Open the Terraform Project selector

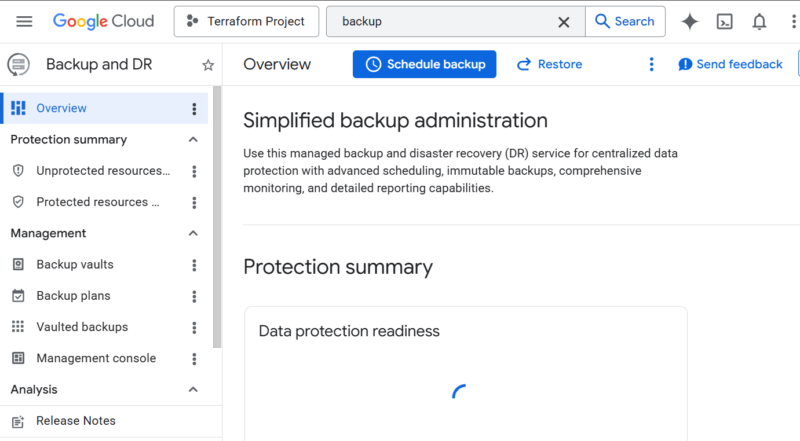click(x=246, y=21)
